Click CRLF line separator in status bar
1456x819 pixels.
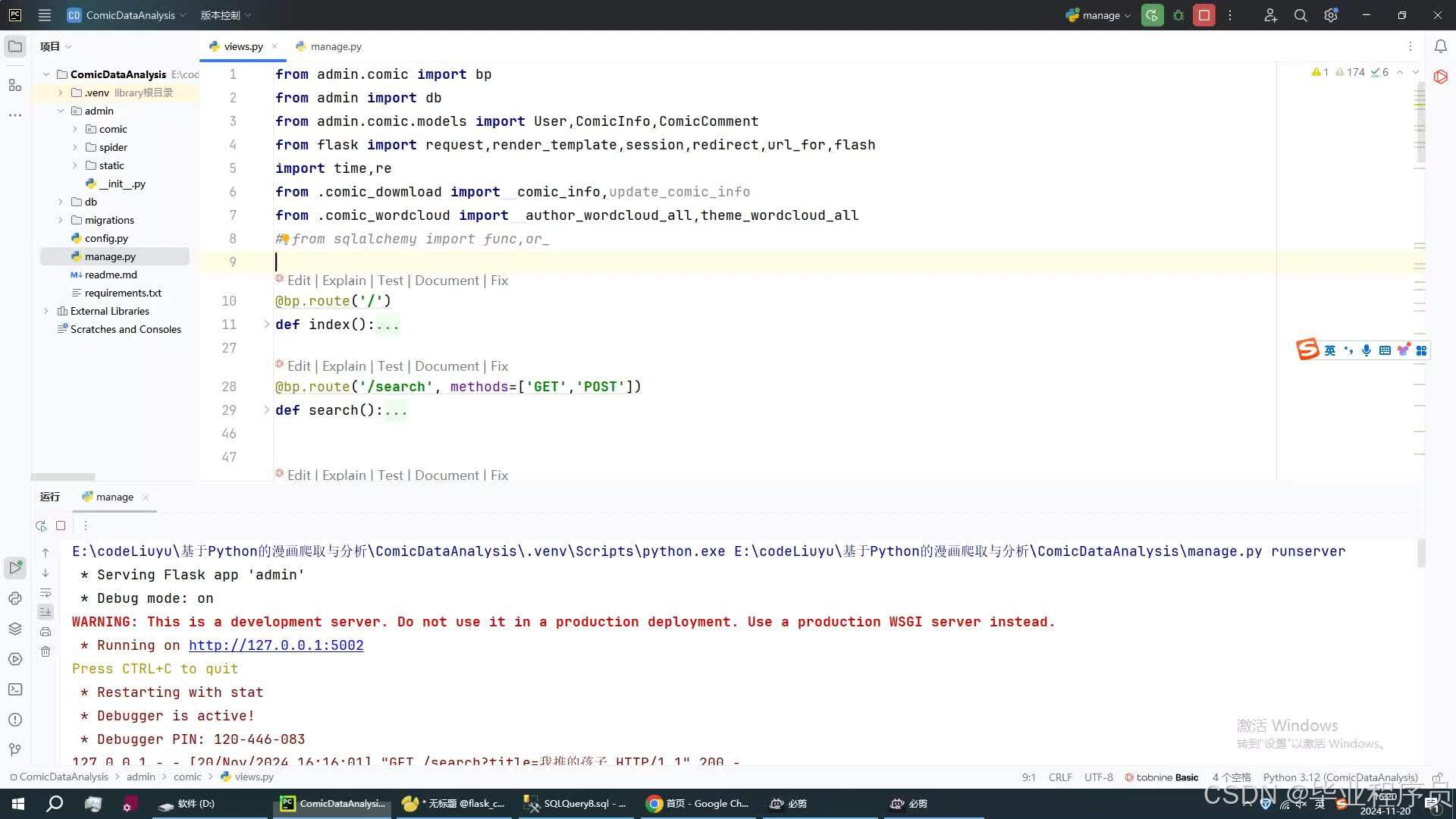pyautogui.click(x=1060, y=777)
